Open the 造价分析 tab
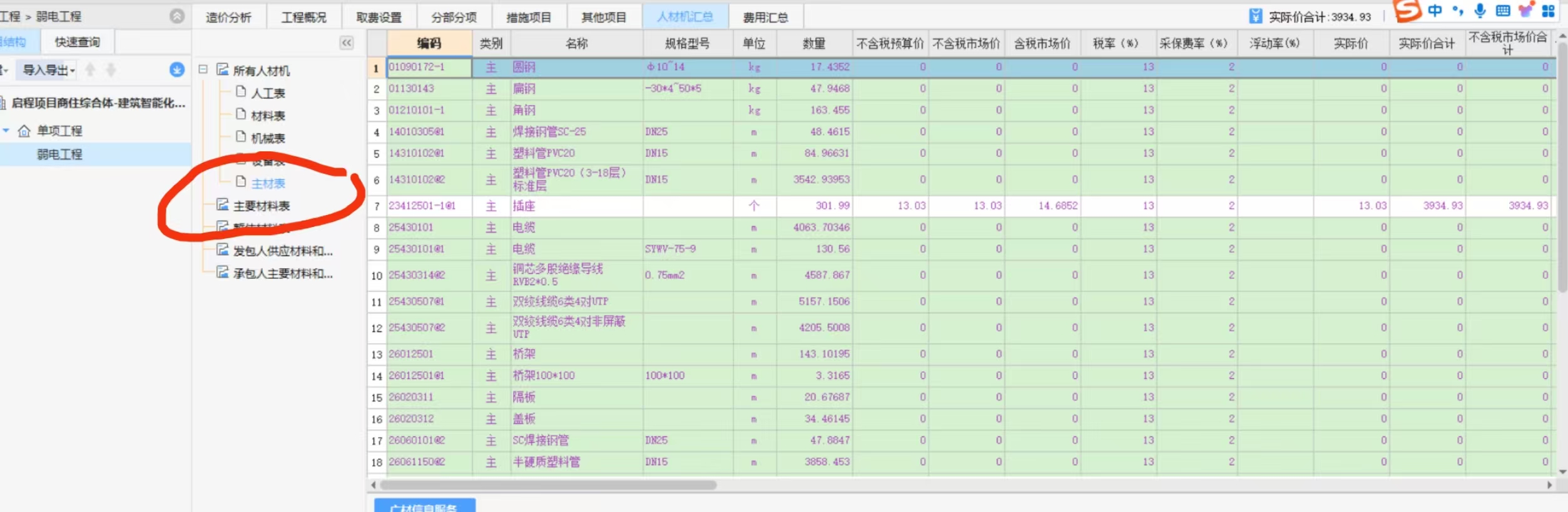 click(228, 17)
